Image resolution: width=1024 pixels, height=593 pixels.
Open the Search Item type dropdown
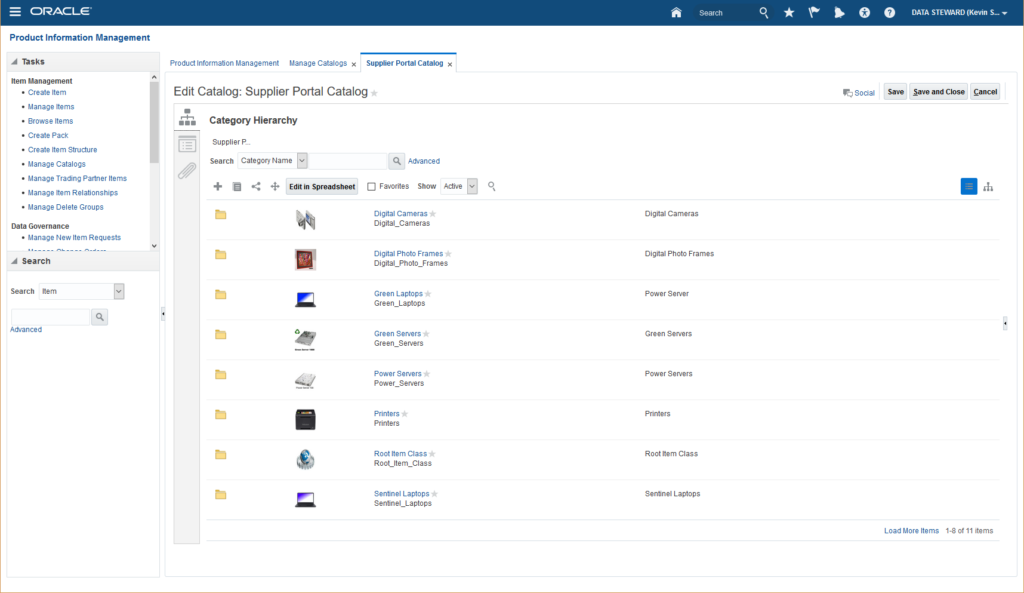point(119,291)
